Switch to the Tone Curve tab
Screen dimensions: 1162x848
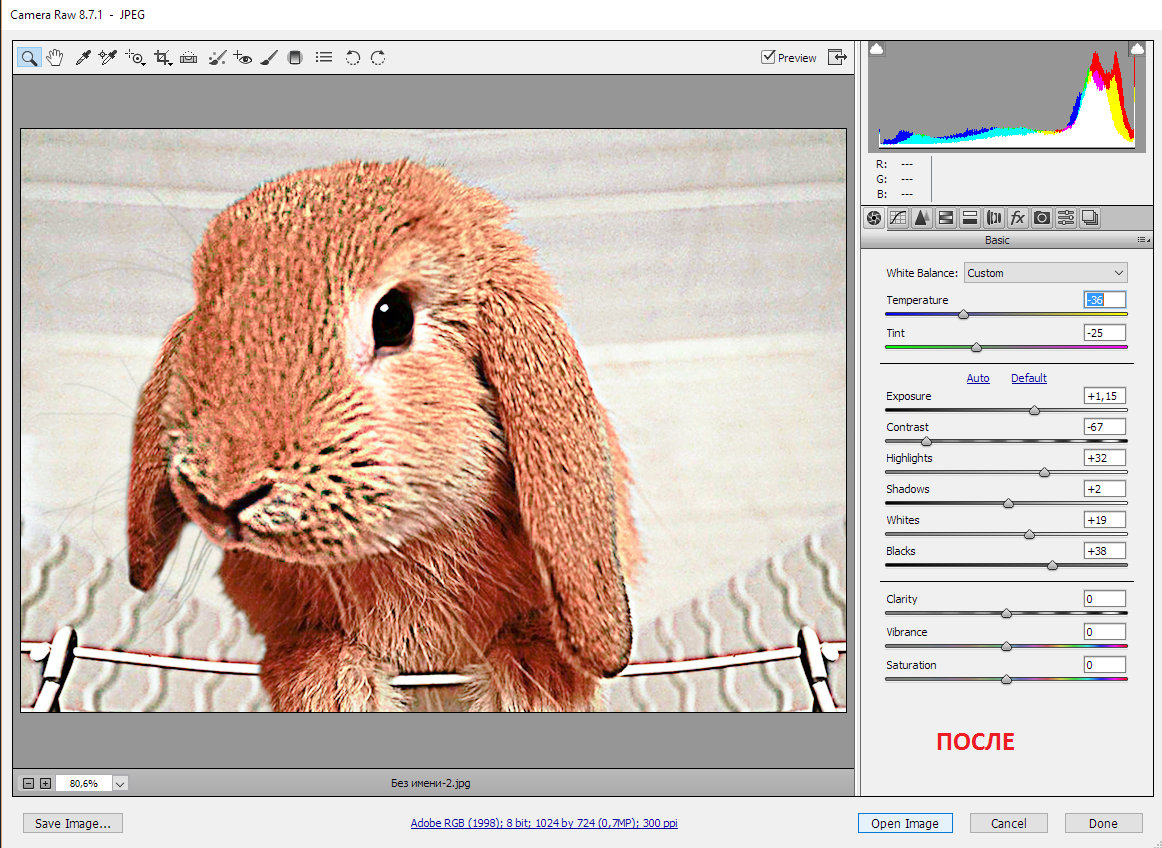point(898,218)
